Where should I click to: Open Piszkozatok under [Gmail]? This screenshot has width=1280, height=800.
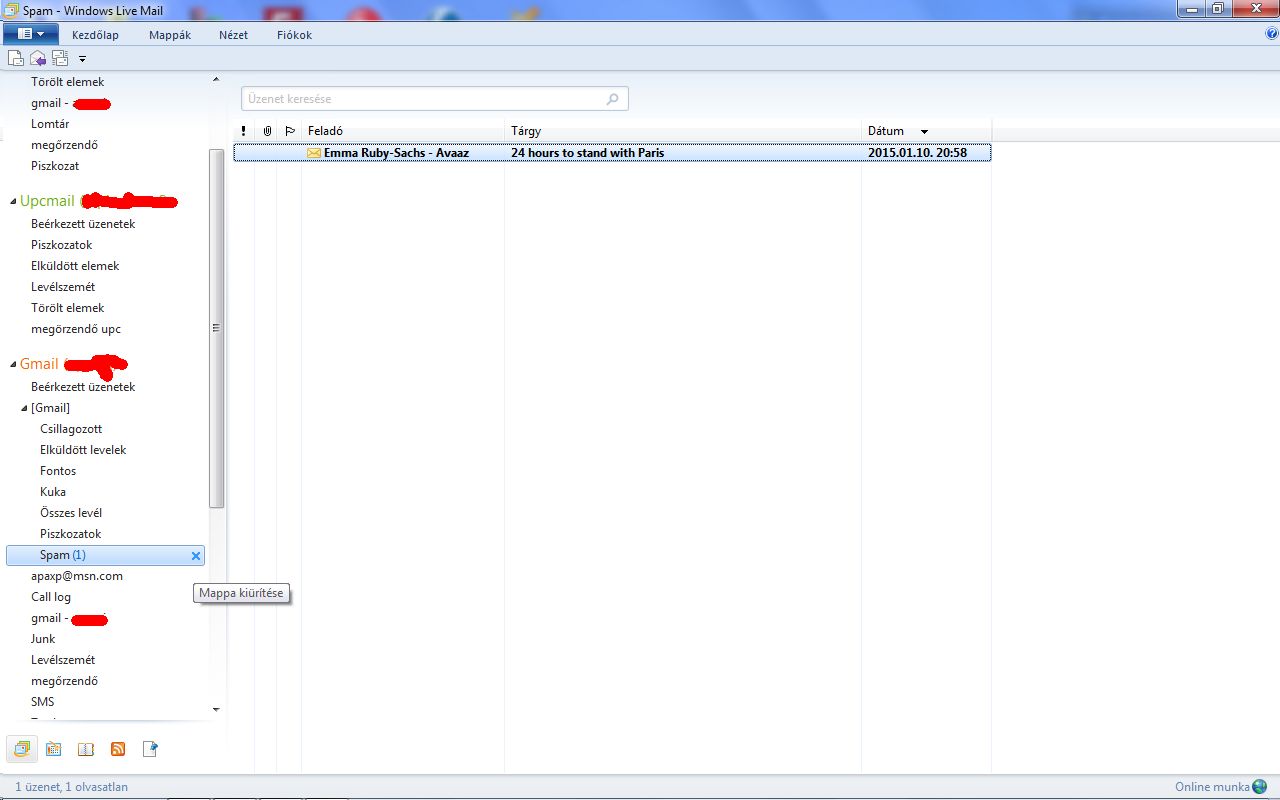coord(71,534)
